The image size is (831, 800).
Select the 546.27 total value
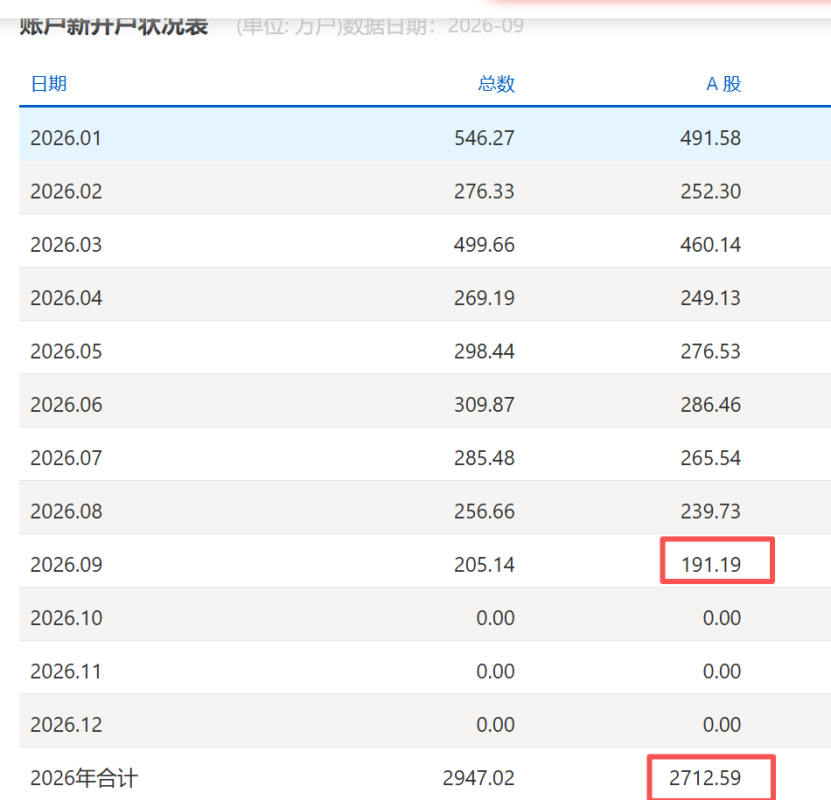pyautogui.click(x=484, y=138)
